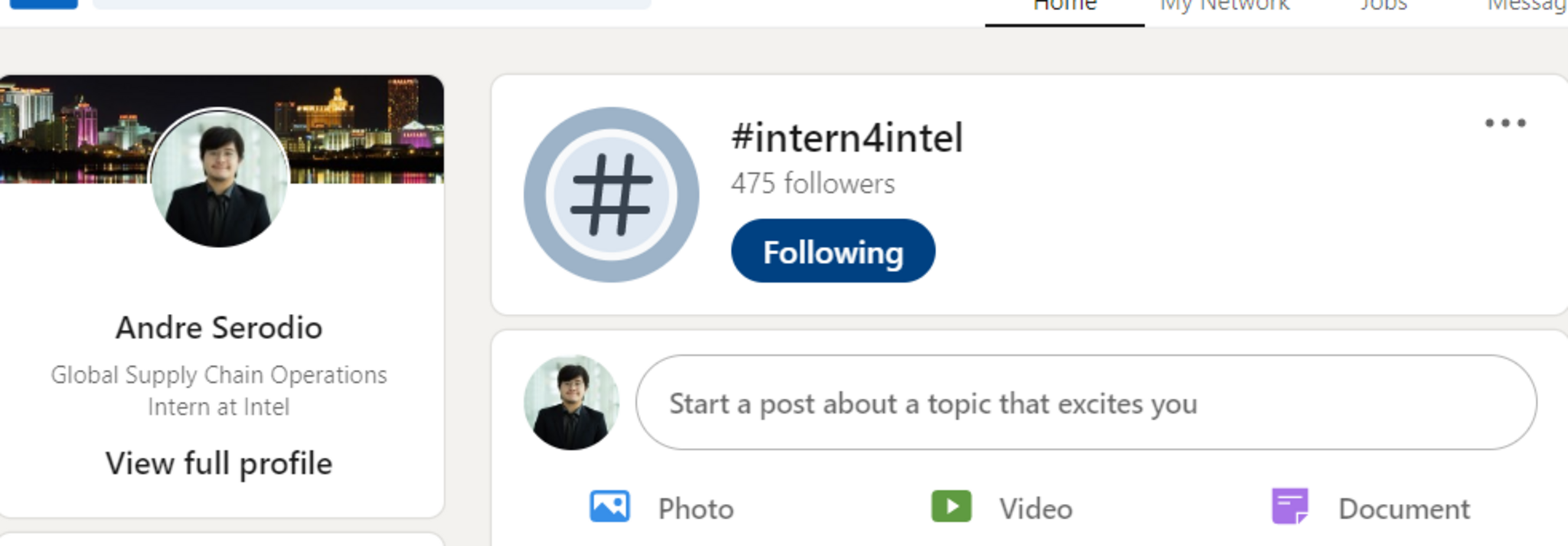Open the three-dot more options menu
This screenshot has height=546, width=1568.
1504,123
